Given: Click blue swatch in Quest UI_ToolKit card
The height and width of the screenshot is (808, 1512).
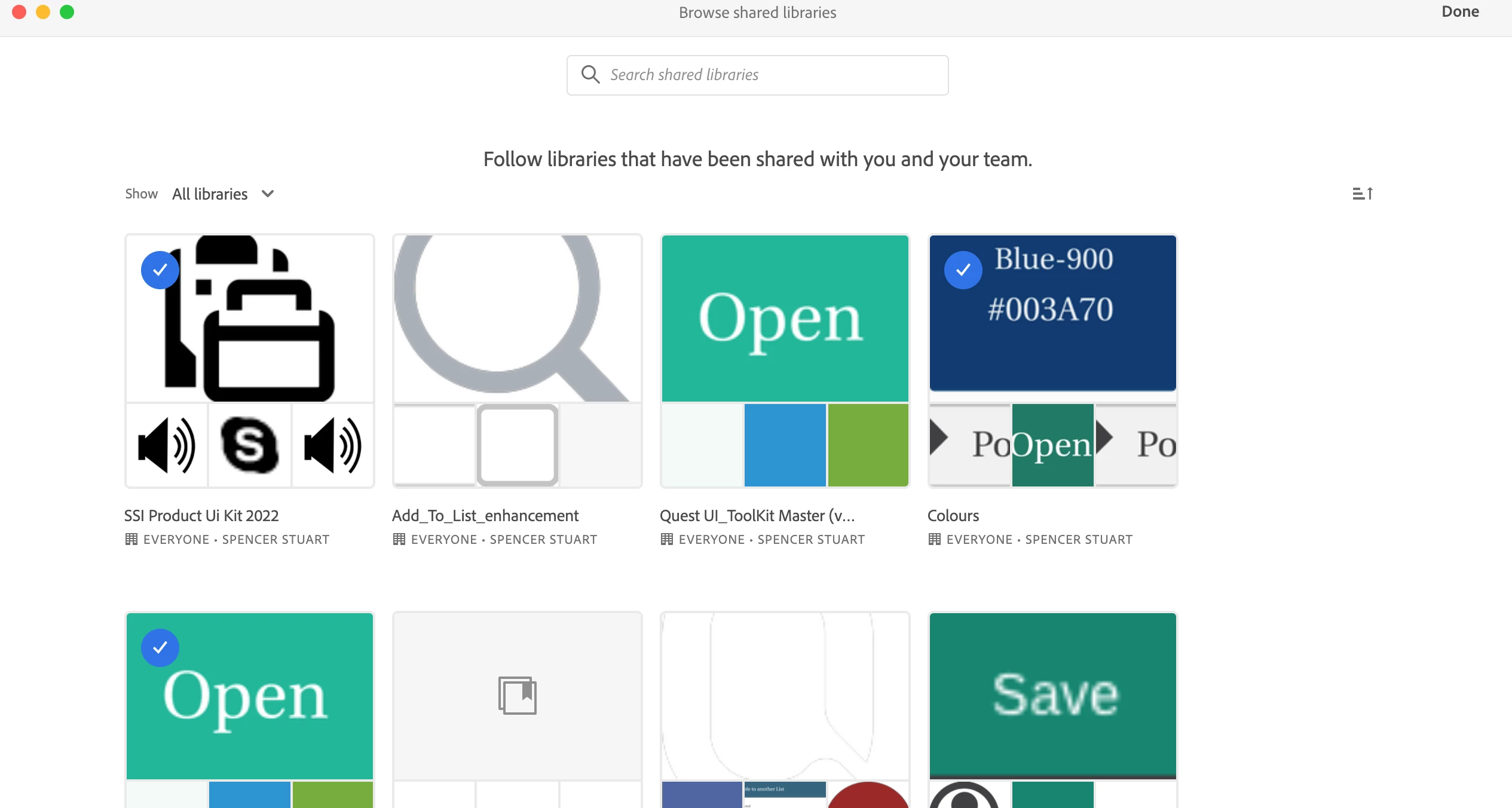Looking at the screenshot, I should pyautogui.click(x=785, y=445).
